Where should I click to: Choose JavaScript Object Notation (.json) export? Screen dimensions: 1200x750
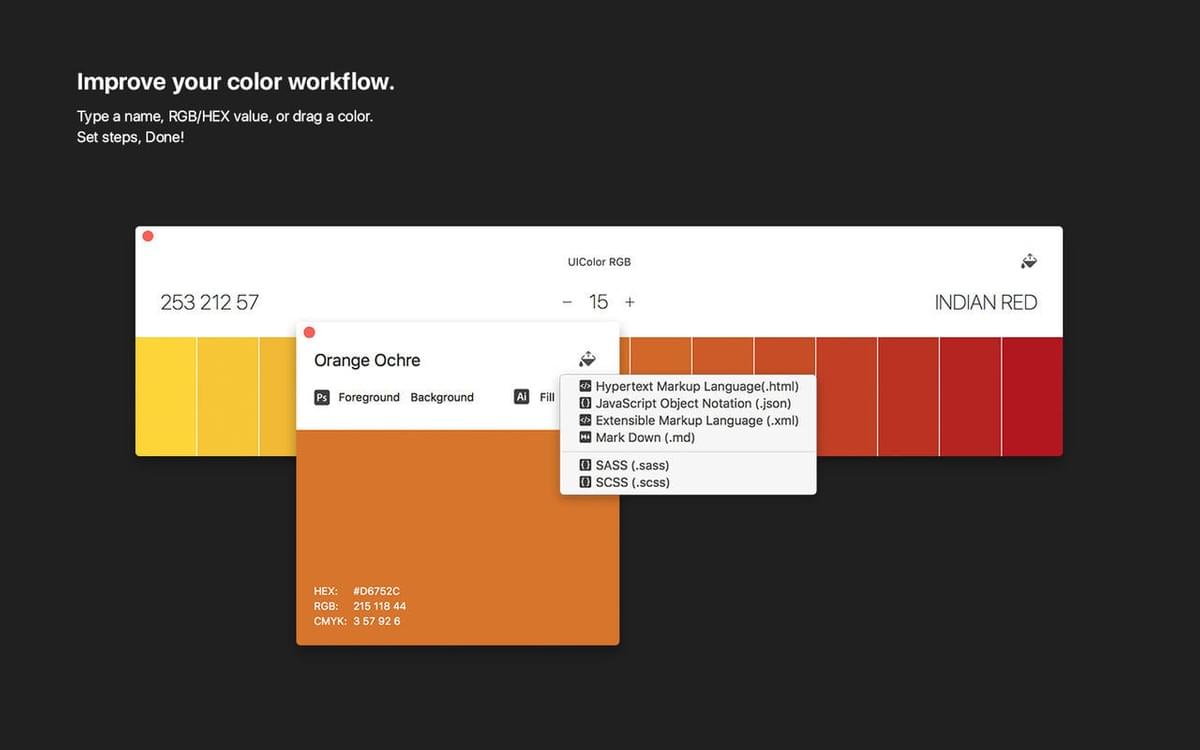pyautogui.click(x=688, y=403)
